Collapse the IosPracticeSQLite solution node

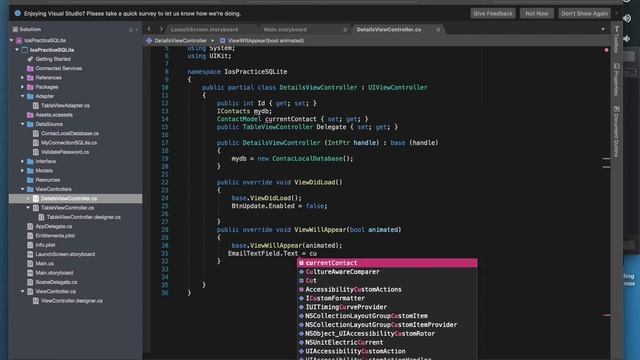pyautogui.click(x=11, y=40)
